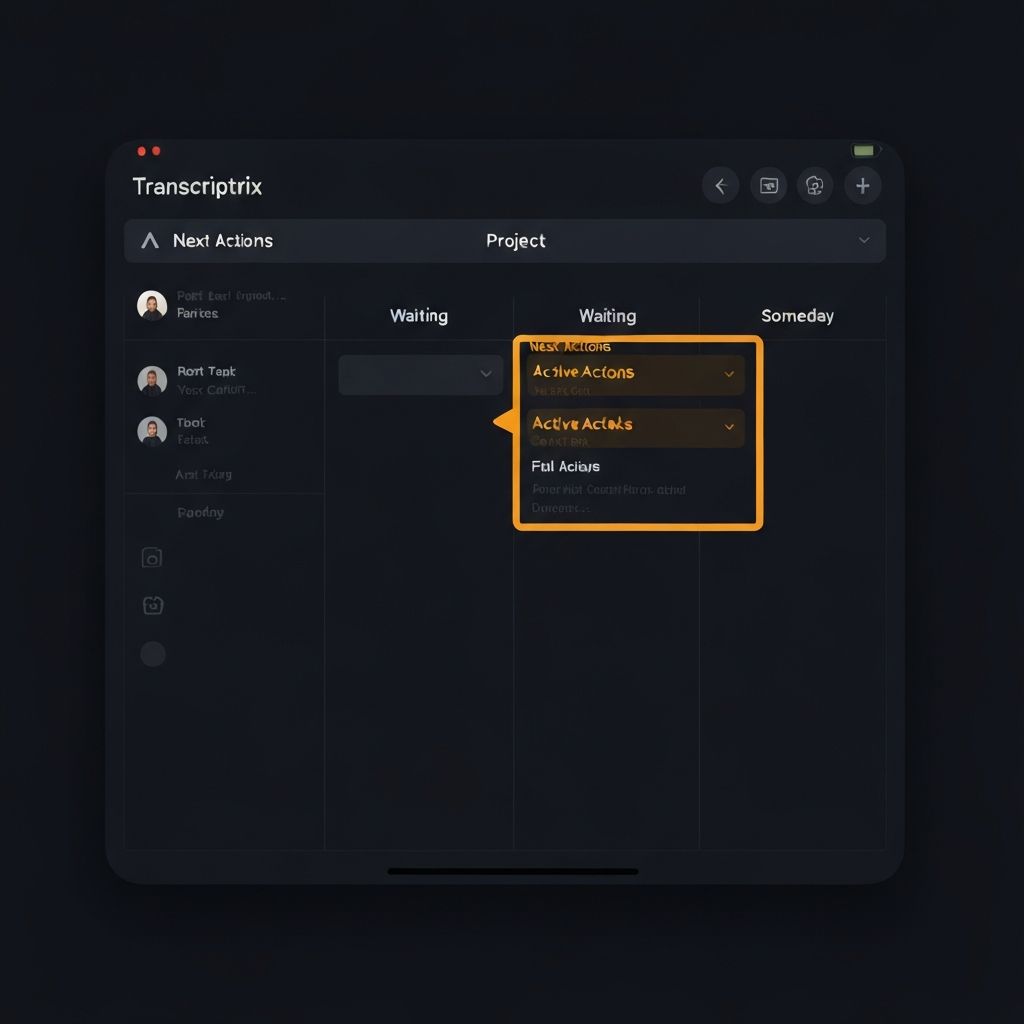
Task: Expand the second Active Actions dropdown
Action: (635, 428)
